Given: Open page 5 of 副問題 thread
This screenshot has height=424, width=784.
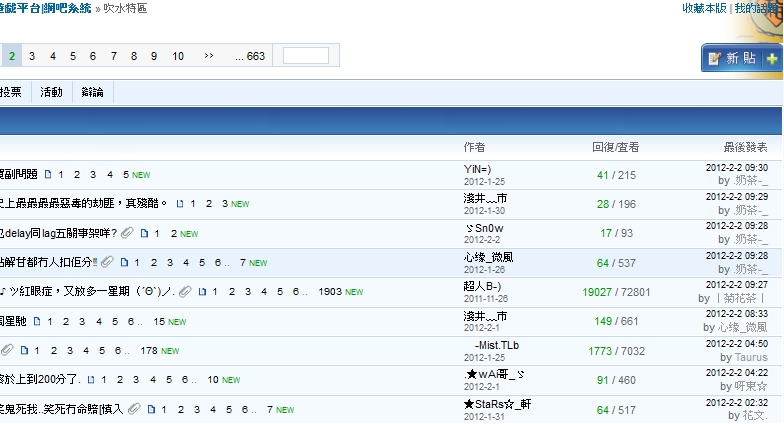Looking at the screenshot, I should [126, 174].
